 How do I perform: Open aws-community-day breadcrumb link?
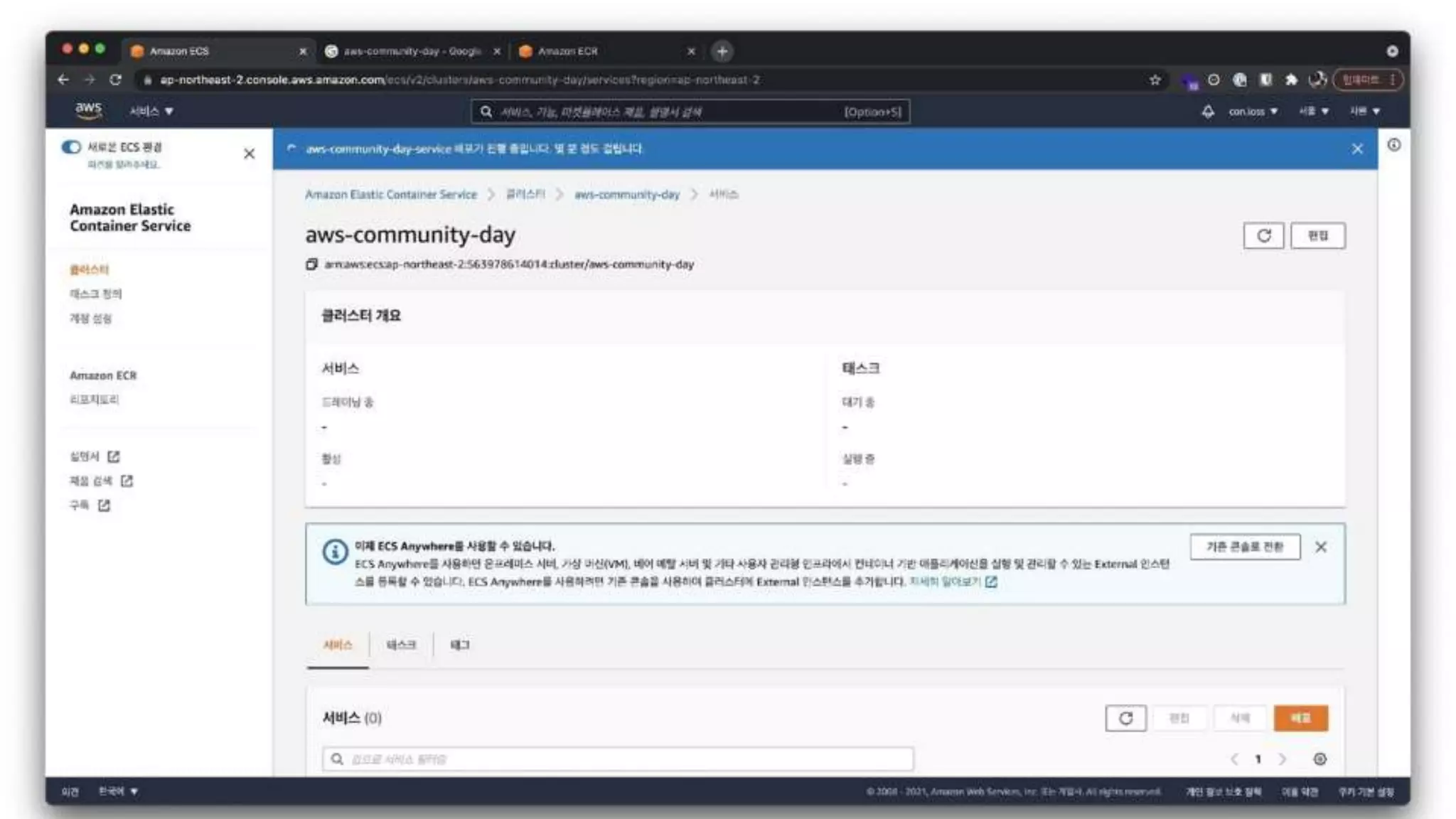click(626, 195)
